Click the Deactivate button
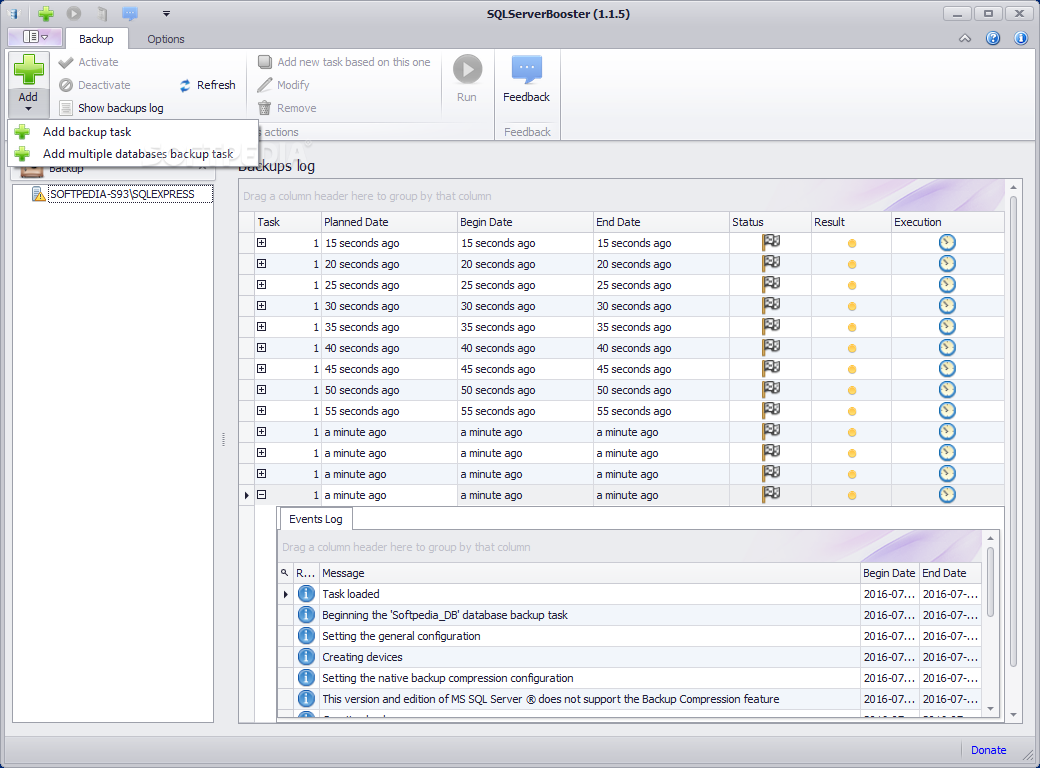Viewport: 1040px width, 768px height. pos(94,85)
